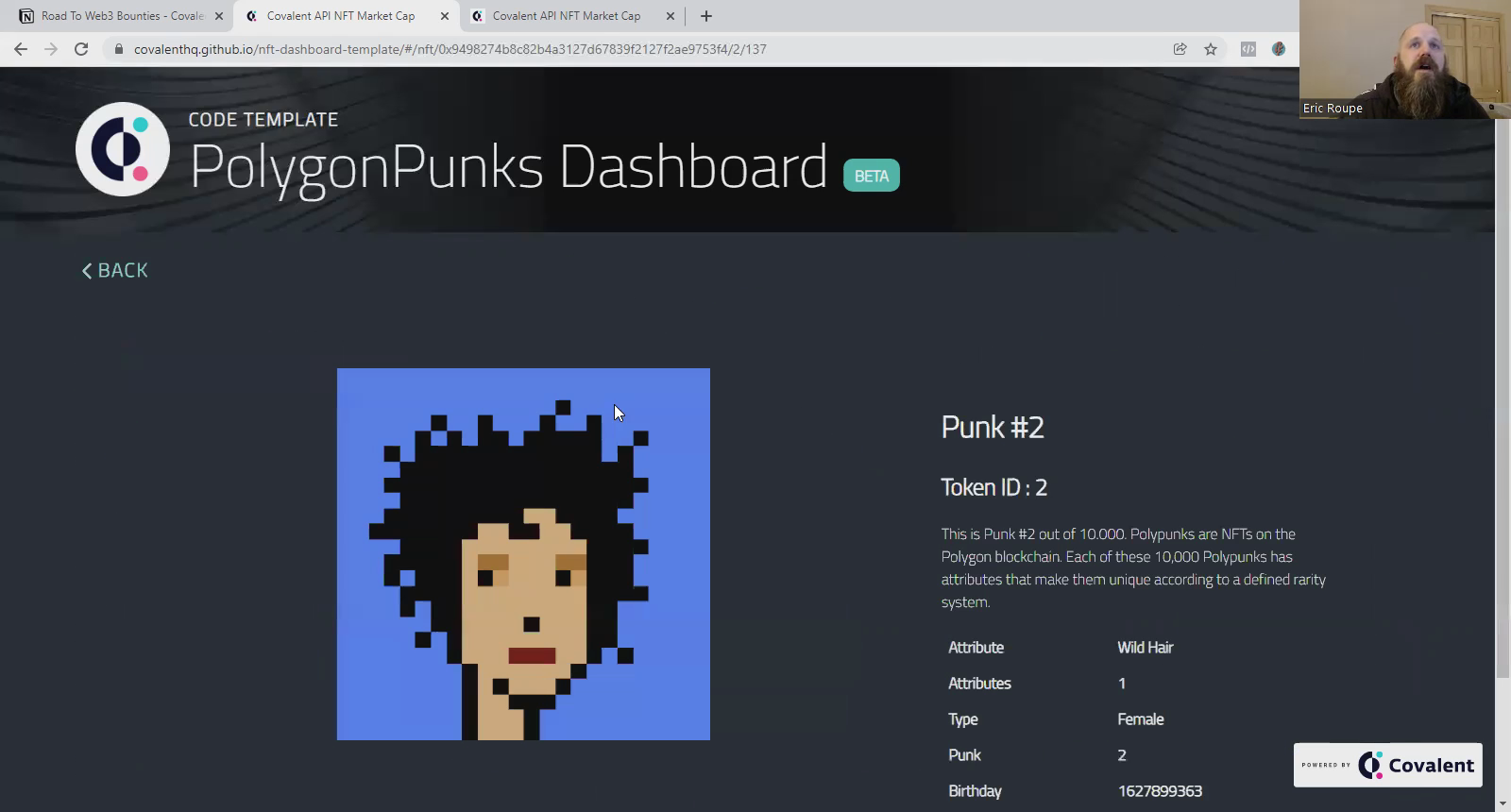Click the site padlock icon
Screen dimensions: 1511x812
coord(118,49)
